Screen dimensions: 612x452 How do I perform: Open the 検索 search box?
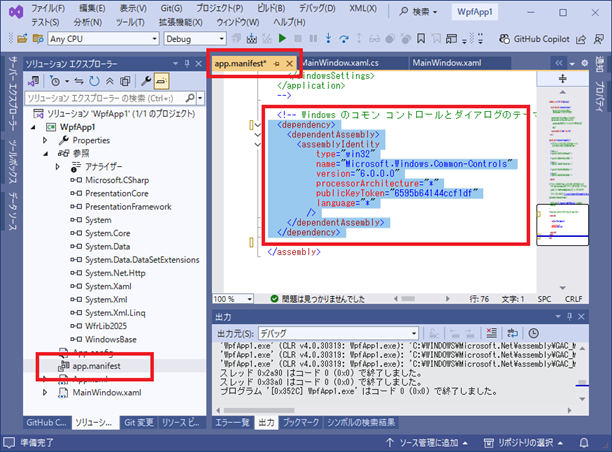[x=419, y=12]
